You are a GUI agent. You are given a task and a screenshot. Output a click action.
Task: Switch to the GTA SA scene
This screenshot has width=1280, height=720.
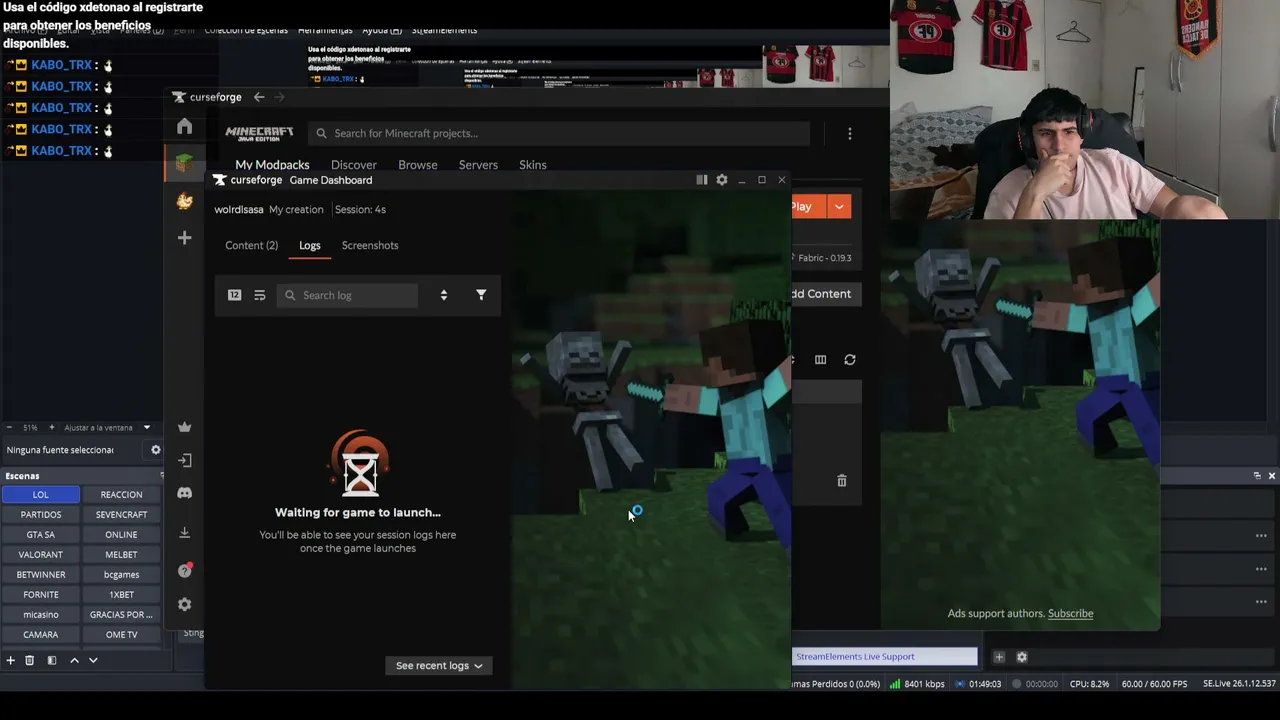click(41, 535)
